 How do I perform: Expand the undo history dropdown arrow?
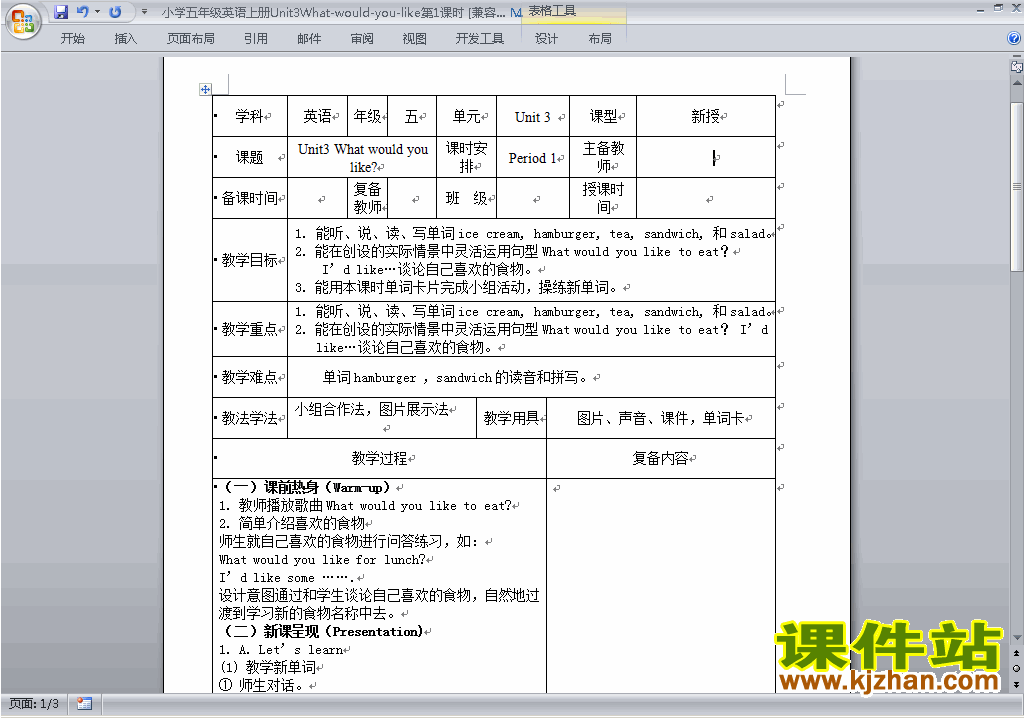(97, 12)
